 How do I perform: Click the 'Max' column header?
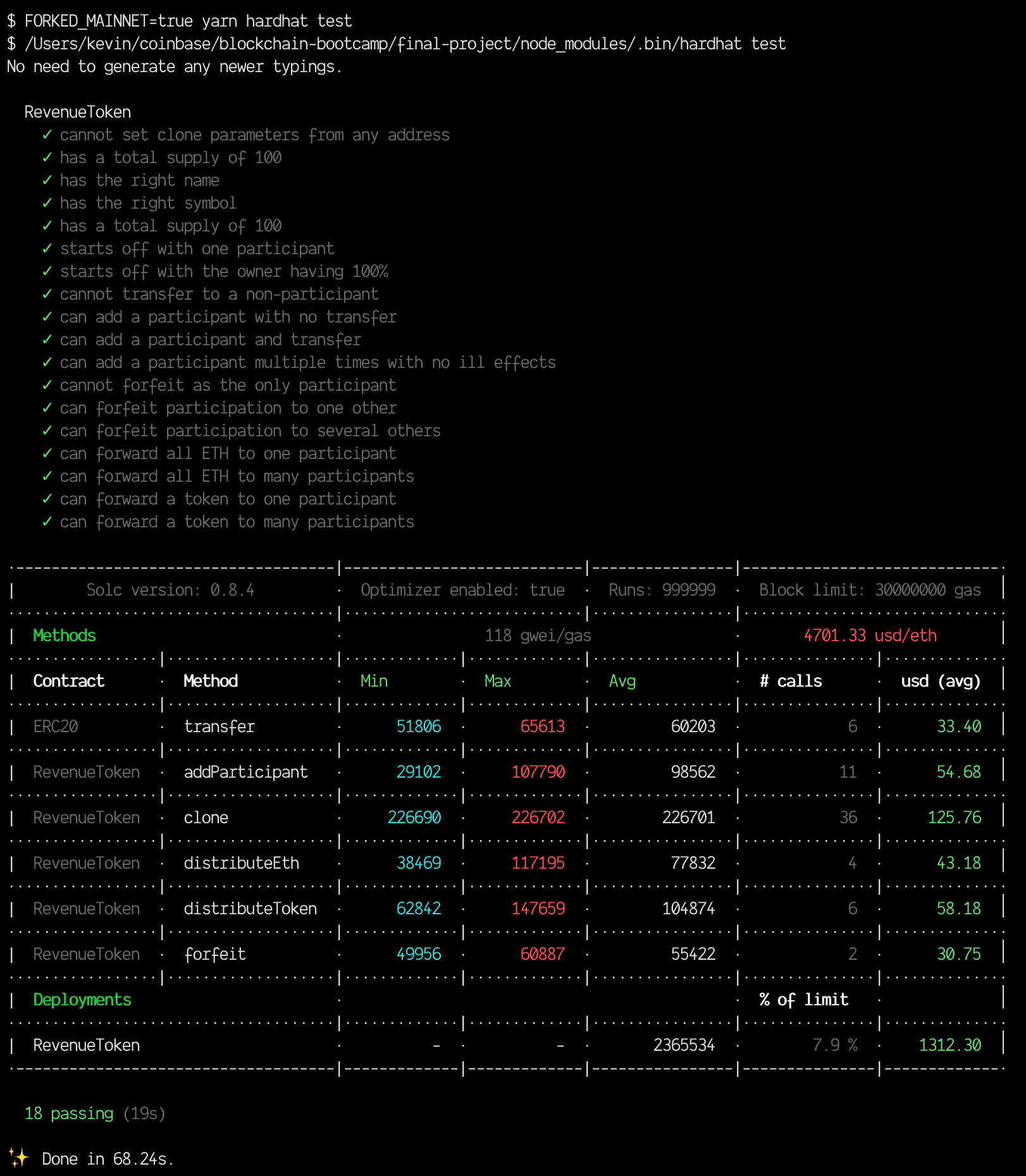point(498,681)
